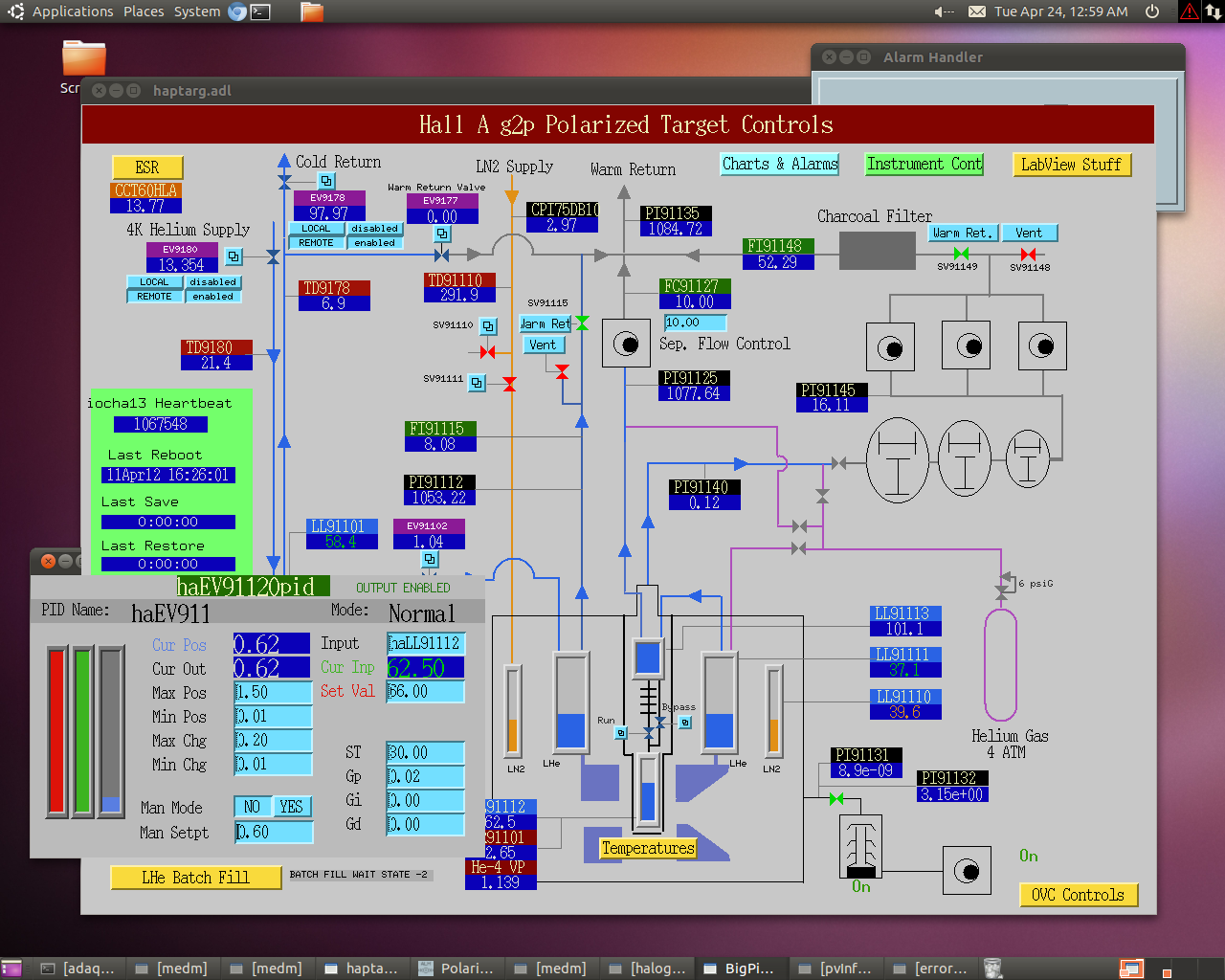Click the Input field showing haLL91112
The height and width of the screenshot is (980, 1225).
tap(426, 643)
